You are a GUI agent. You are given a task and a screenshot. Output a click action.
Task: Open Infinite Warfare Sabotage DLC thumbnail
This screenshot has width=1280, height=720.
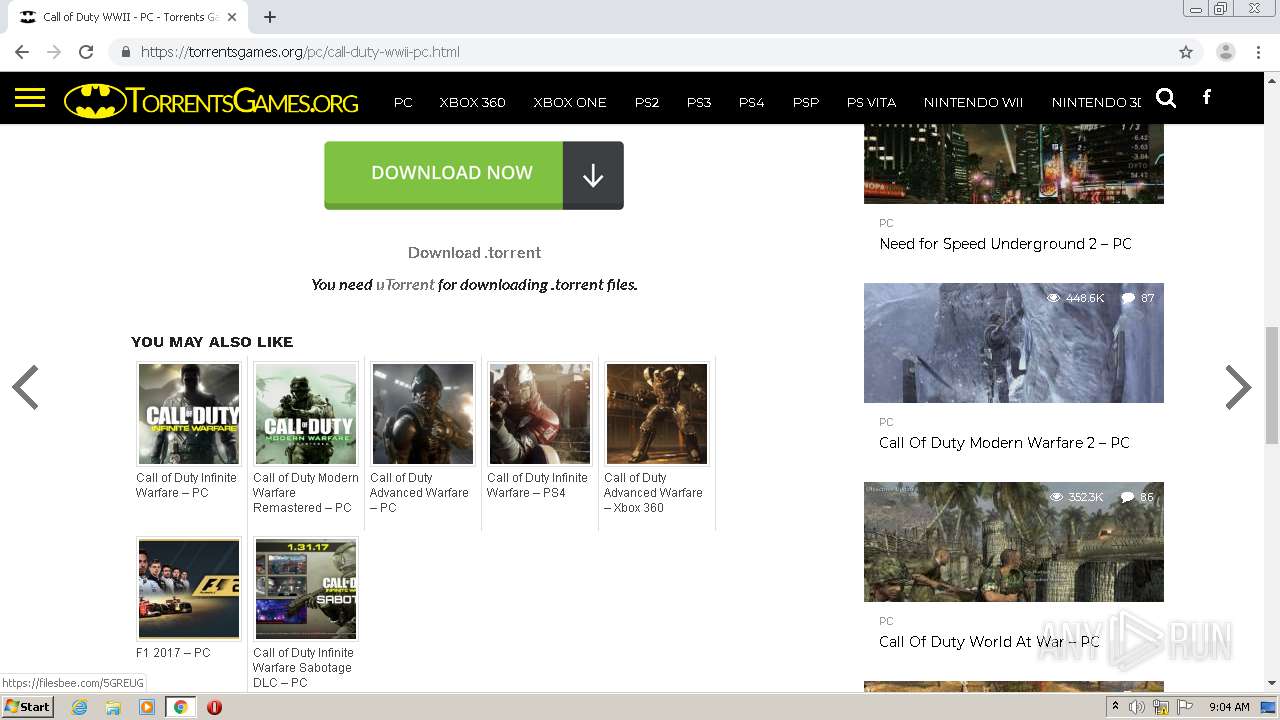306,589
